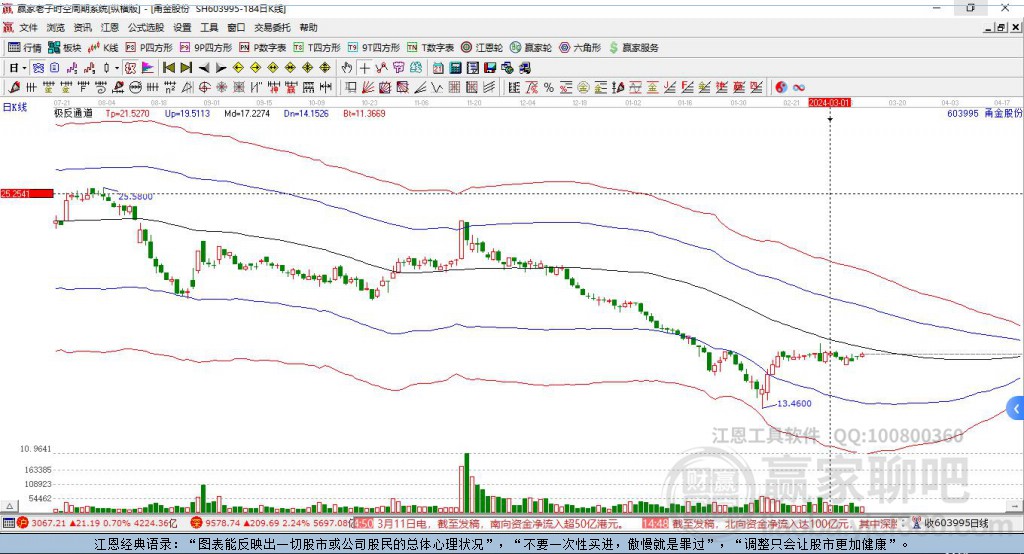Jump to first bar with skip-to-start arrow
1024x554 pixels.
pyautogui.click(x=168, y=67)
